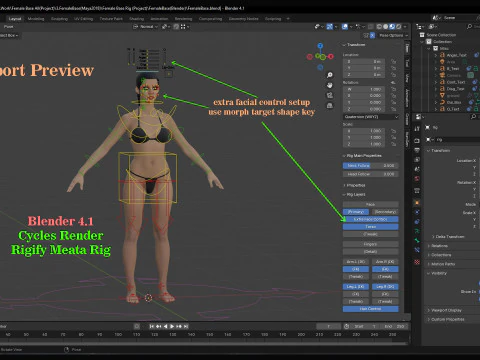Click the properties editor search magnifier
Image resolution: width=480 pixels, height=360 pixels.
473,117
